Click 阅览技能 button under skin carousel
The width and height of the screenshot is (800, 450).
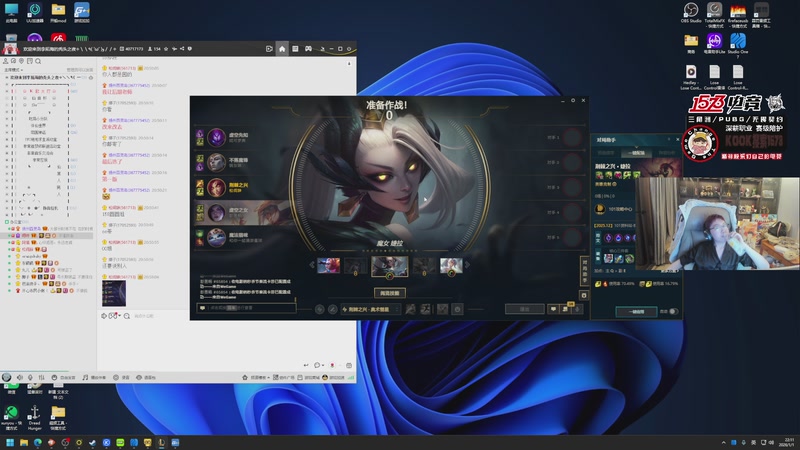[390, 293]
